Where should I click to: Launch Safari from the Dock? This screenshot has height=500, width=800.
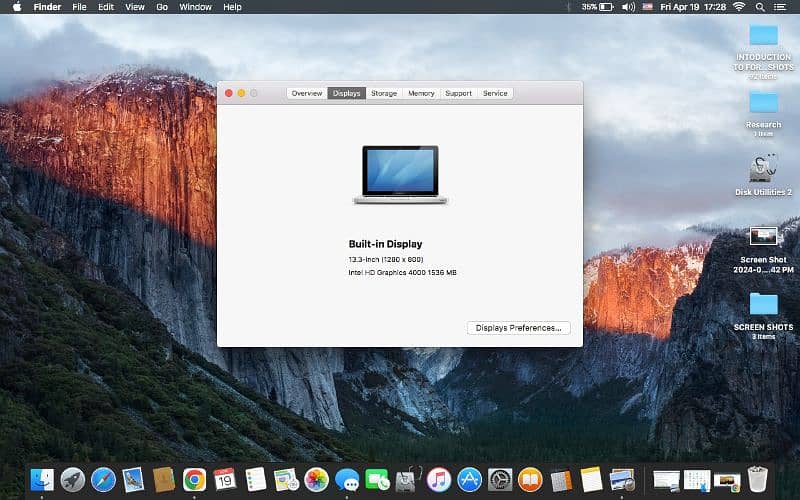pyautogui.click(x=103, y=480)
